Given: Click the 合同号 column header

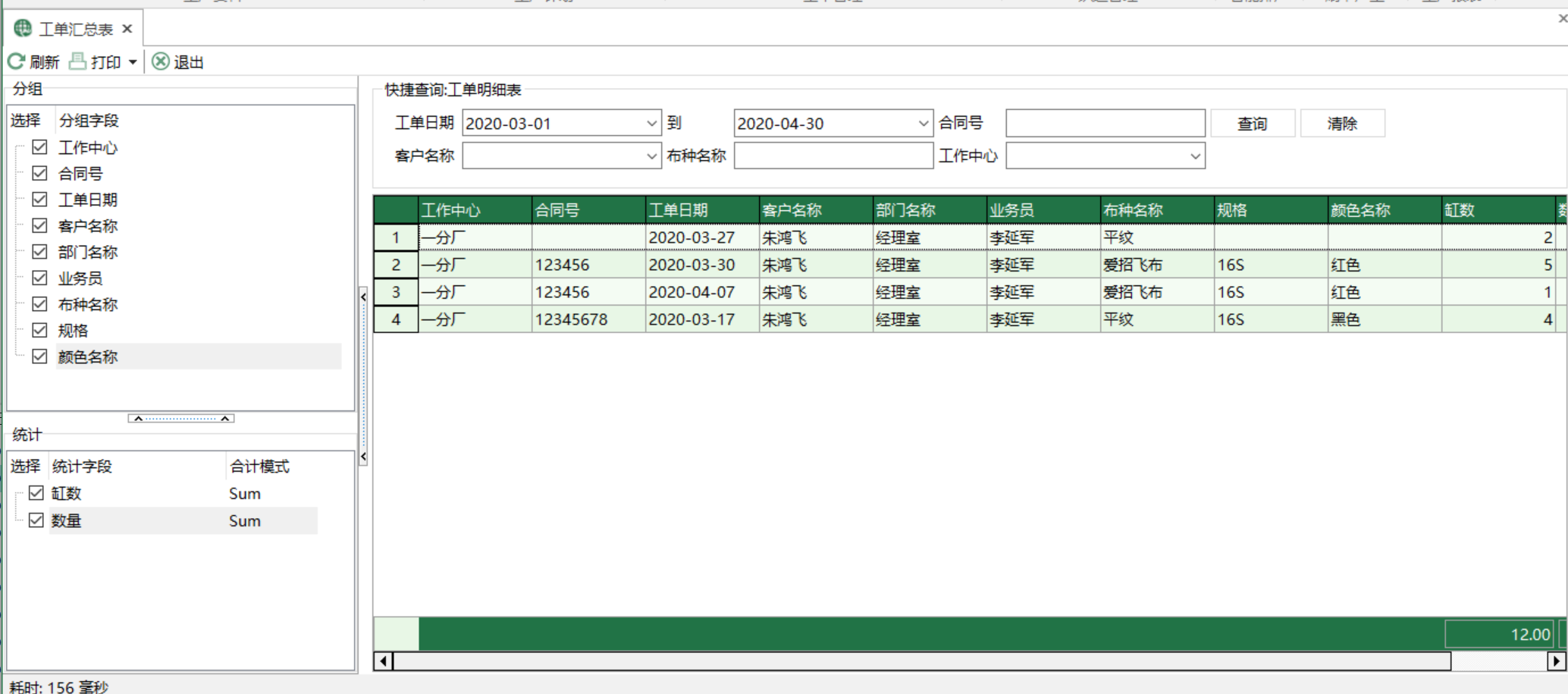Looking at the screenshot, I should 588,210.
